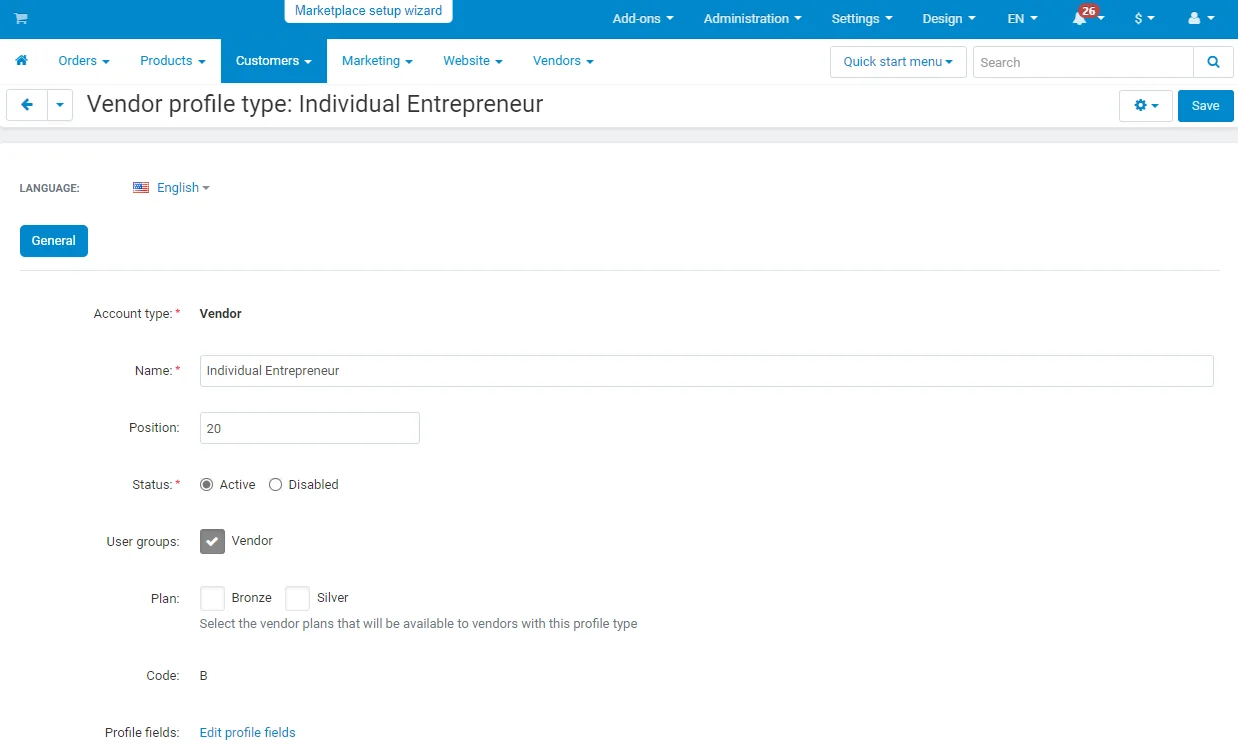This screenshot has height=755, width=1238.
Task: Open the Customers menu
Action: [x=274, y=61]
